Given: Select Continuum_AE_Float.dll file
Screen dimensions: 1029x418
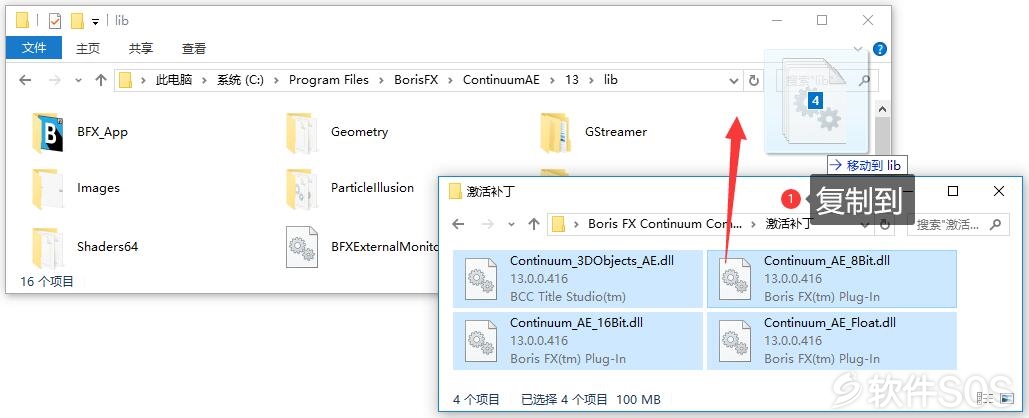Looking at the screenshot, I should [x=831, y=341].
